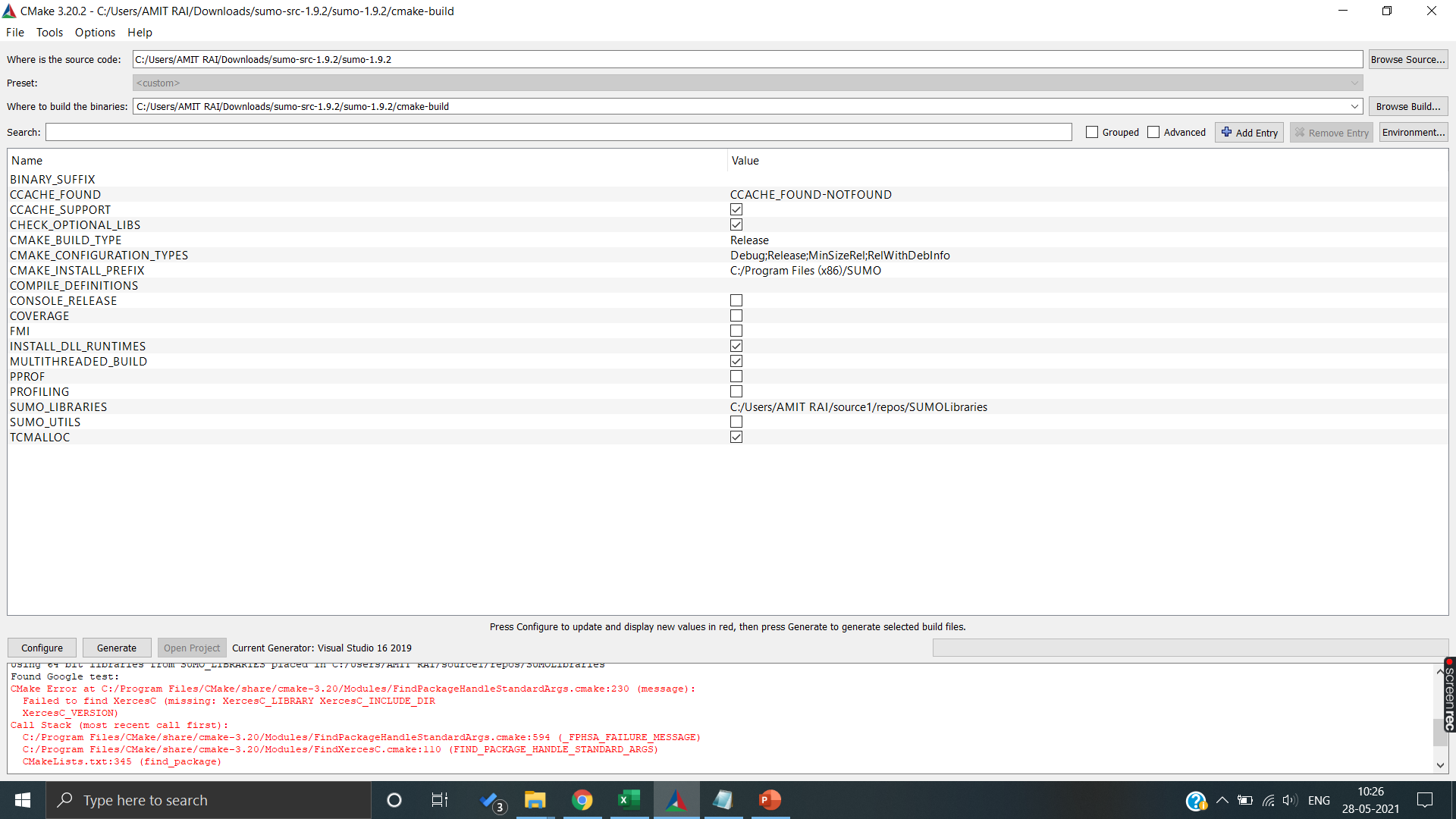Click the Cortana circle icon in taskbar

pyautogui.click(x=394, y=800)
